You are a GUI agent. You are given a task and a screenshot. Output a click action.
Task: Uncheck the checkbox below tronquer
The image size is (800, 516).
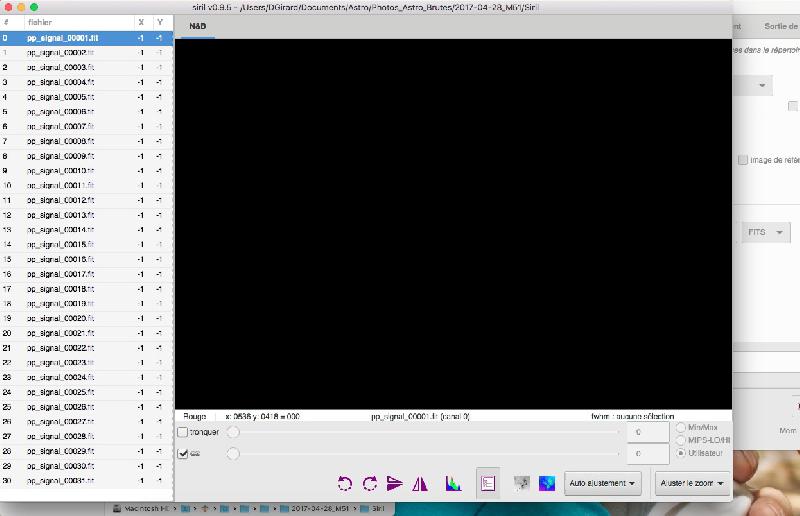[x=183, y=453]
